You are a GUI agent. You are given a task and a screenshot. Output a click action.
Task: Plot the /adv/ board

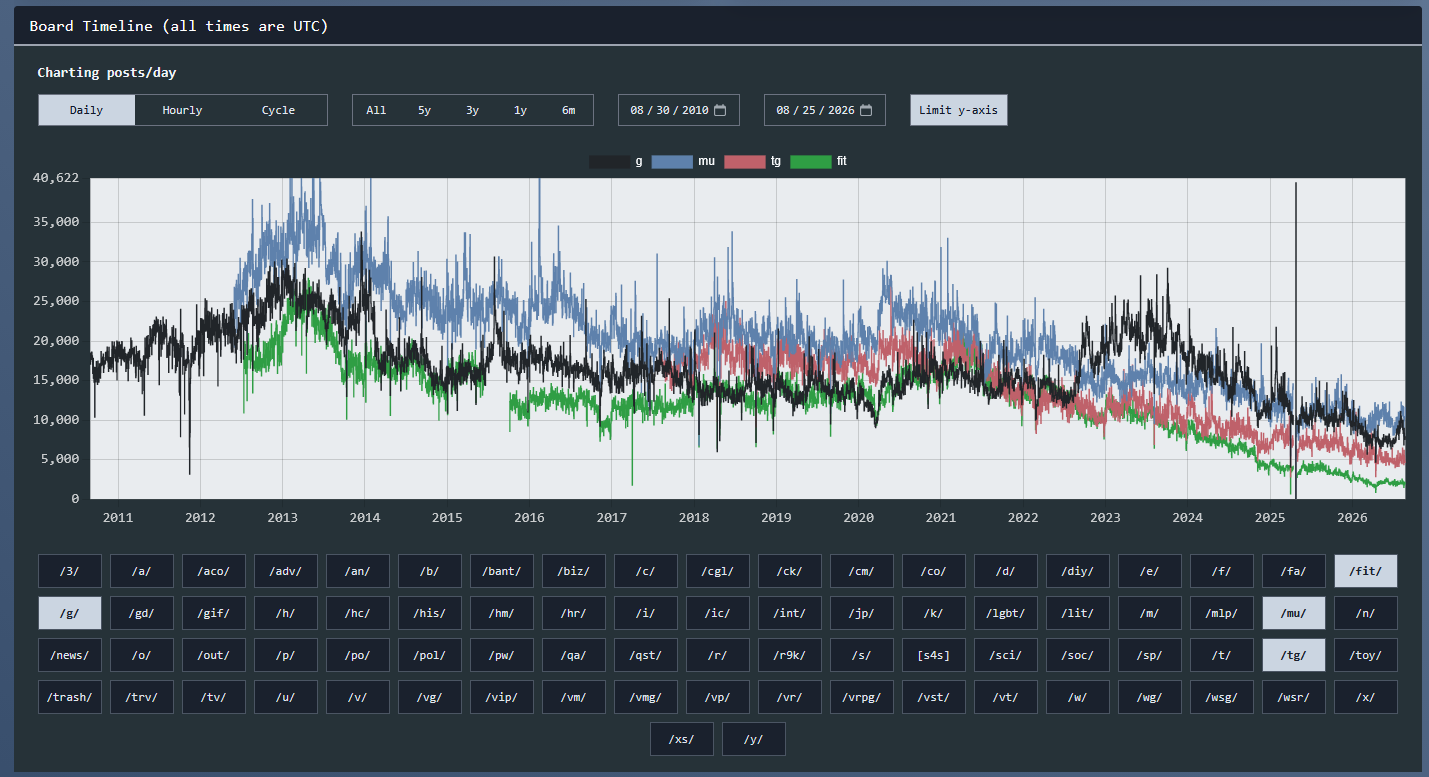(285, 571)
